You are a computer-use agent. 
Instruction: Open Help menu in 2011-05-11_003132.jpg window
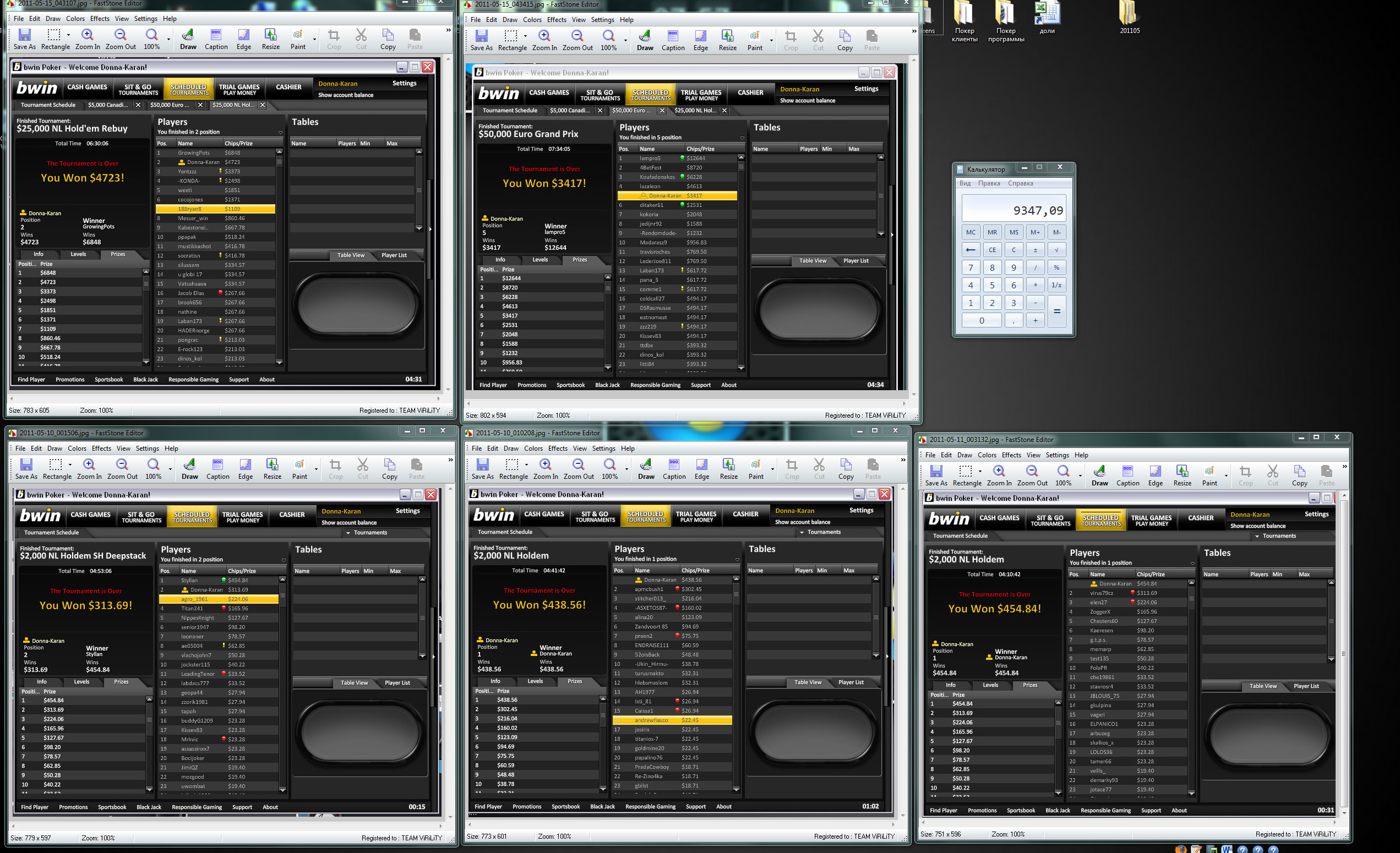(1081, 456)
